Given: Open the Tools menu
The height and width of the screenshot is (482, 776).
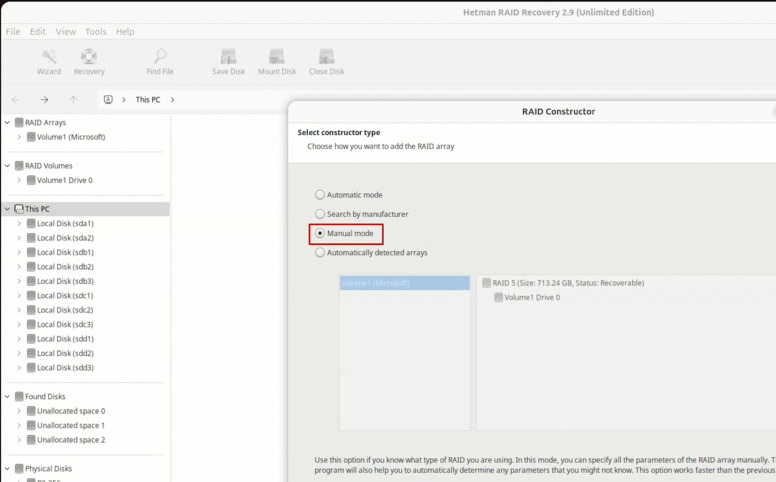Looking at the screenshot, I should click(96, 32).
